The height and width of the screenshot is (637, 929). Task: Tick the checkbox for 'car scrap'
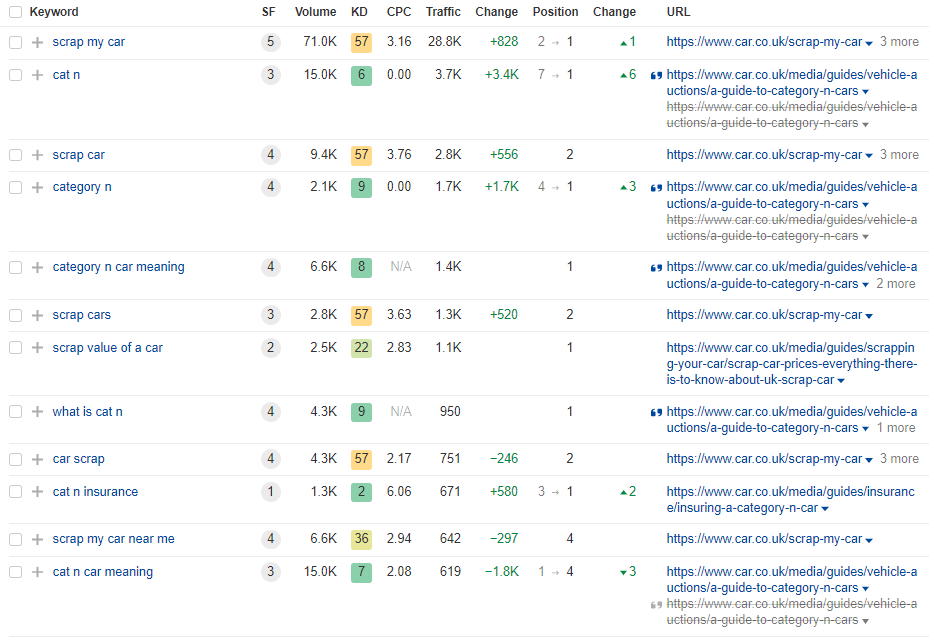coord(15,459)
